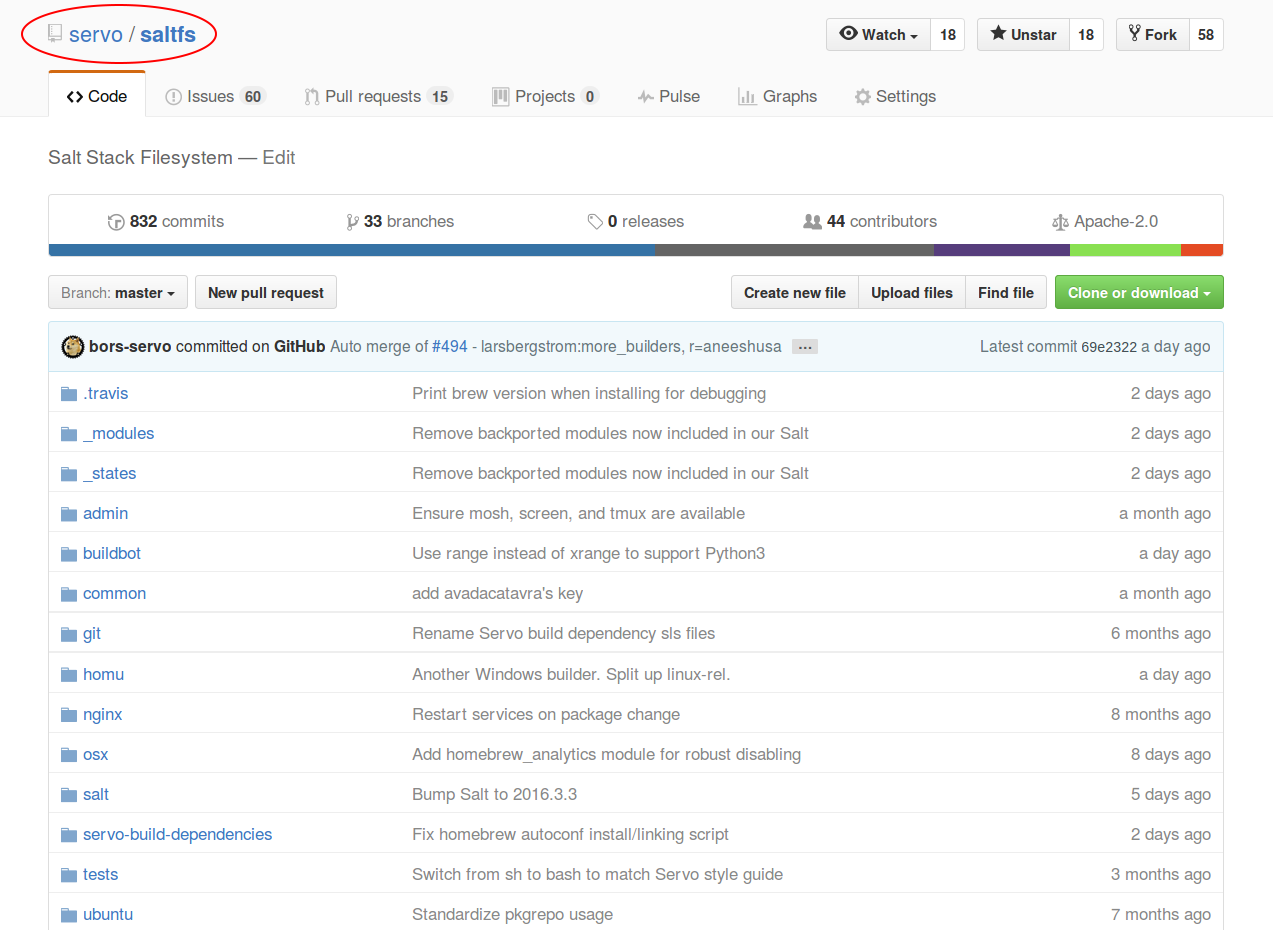
Task: Click the buildbot folder icon
Action: pos(69,554)
